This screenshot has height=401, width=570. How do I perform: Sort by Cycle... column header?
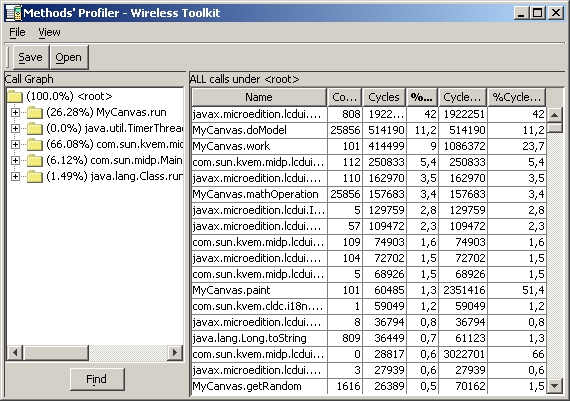click(462, 97)
